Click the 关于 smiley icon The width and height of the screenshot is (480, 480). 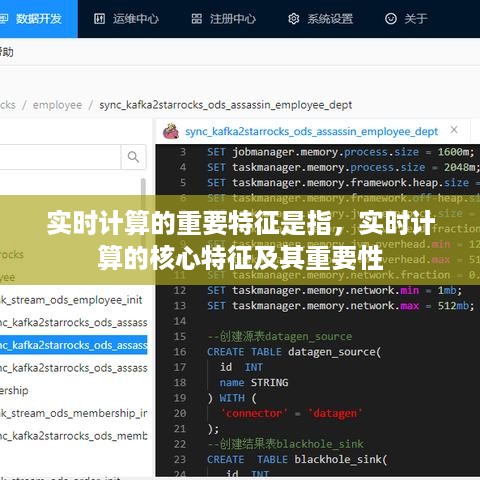[391, 19]
